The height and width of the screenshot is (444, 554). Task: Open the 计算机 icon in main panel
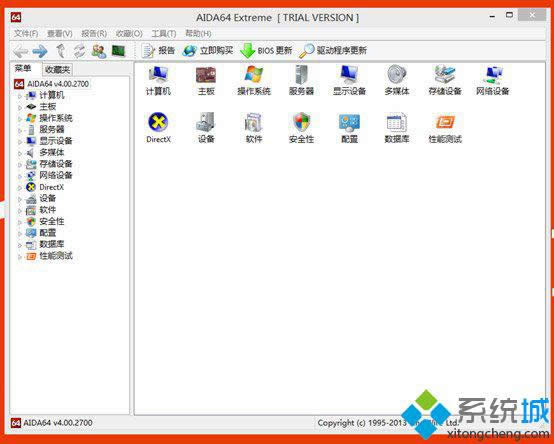pos(158,80)
